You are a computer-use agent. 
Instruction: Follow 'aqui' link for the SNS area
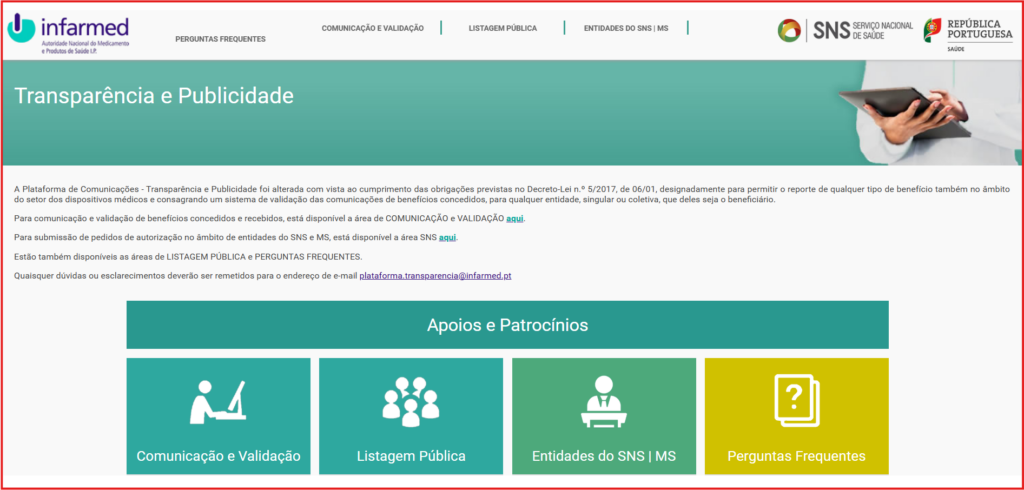tap(447, 237)
